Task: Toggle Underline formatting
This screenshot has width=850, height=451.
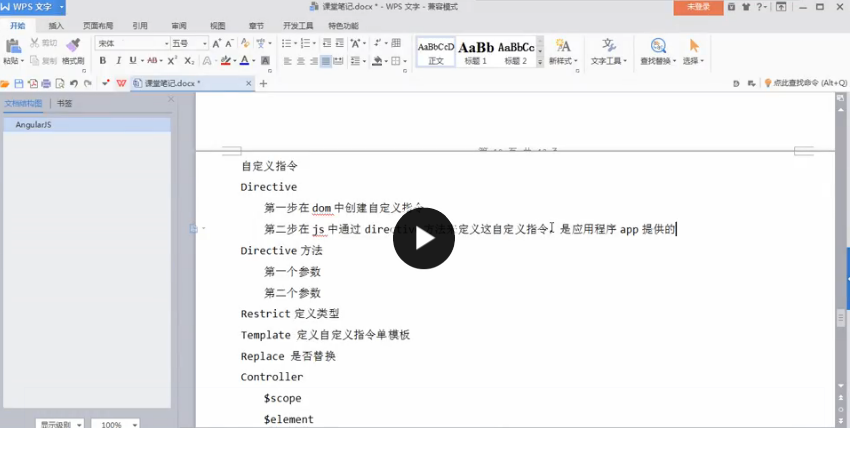Action: tap(133, 61)
